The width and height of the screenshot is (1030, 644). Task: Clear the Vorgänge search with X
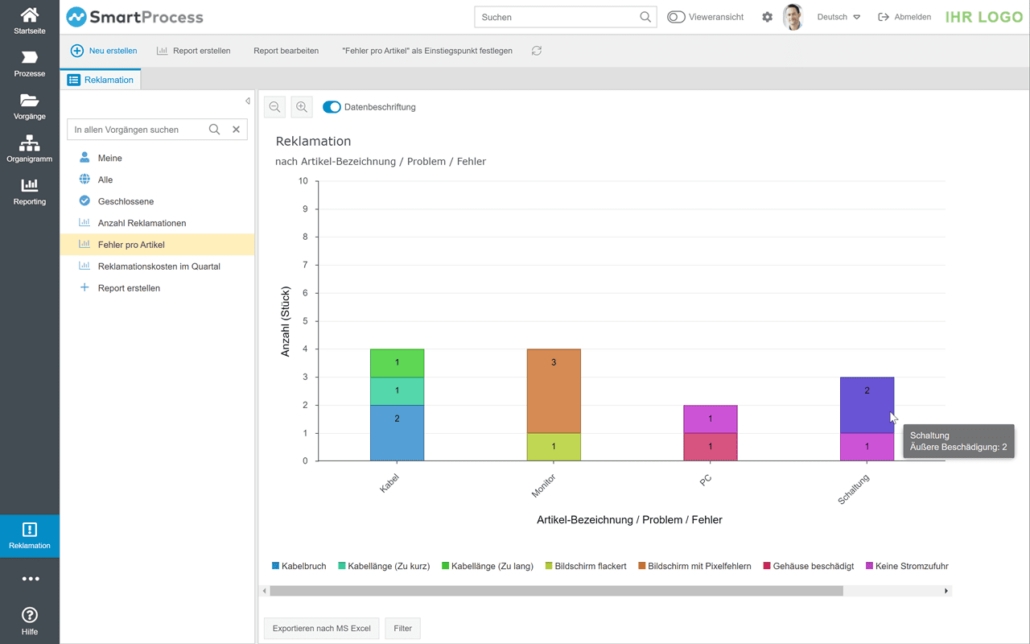pos(236,129)
